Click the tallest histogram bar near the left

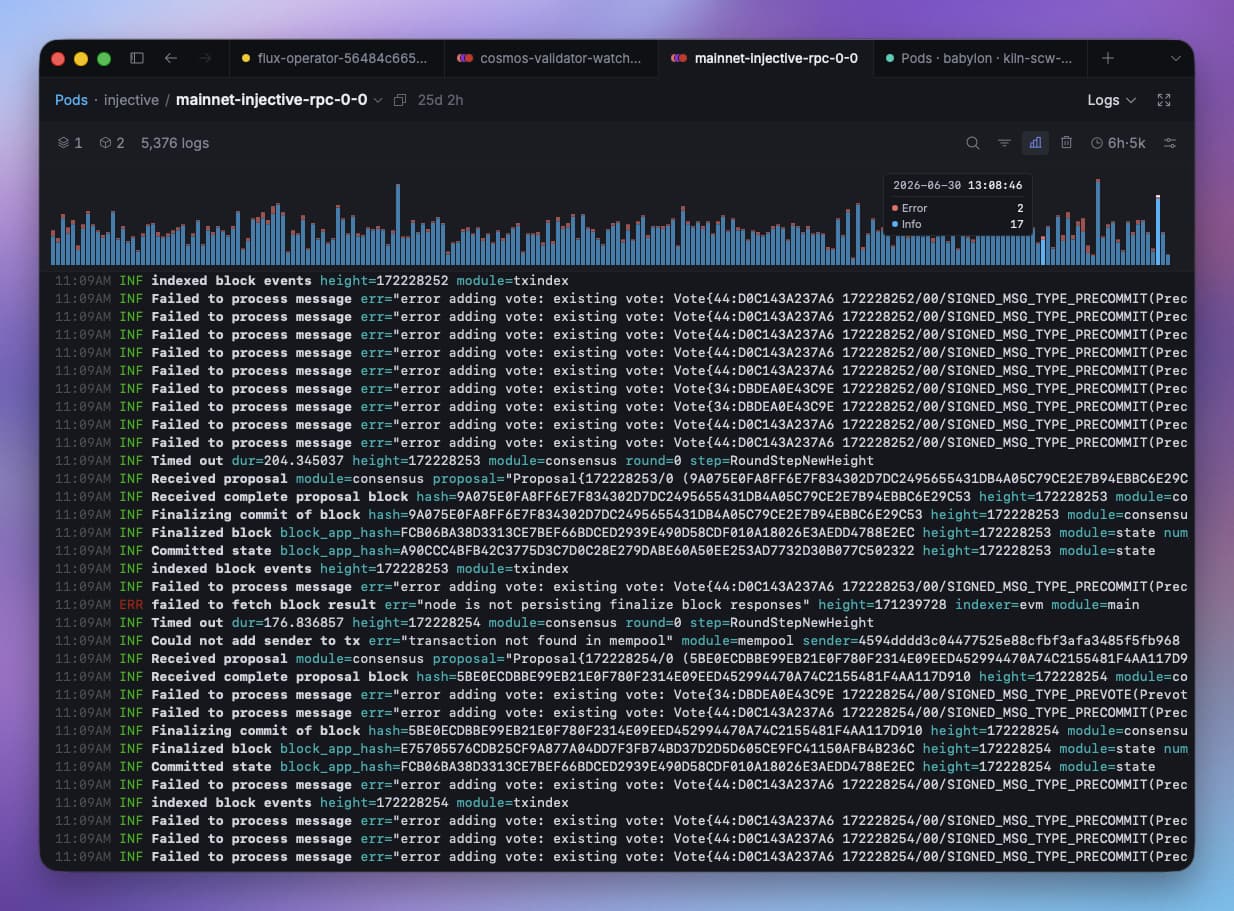(x=397, y=224)
